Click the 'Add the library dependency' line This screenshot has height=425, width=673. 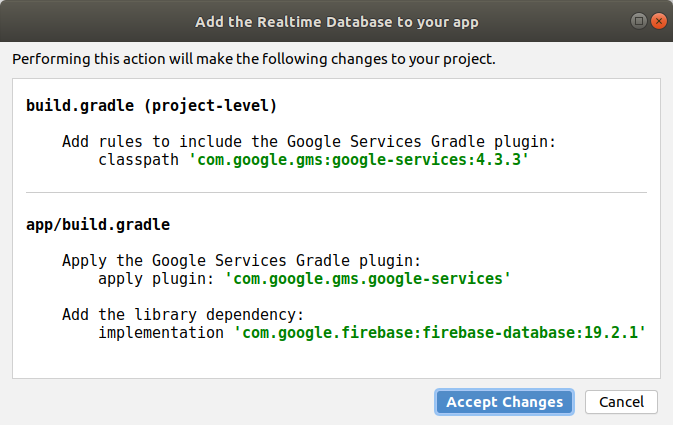[x=182, y=314]
